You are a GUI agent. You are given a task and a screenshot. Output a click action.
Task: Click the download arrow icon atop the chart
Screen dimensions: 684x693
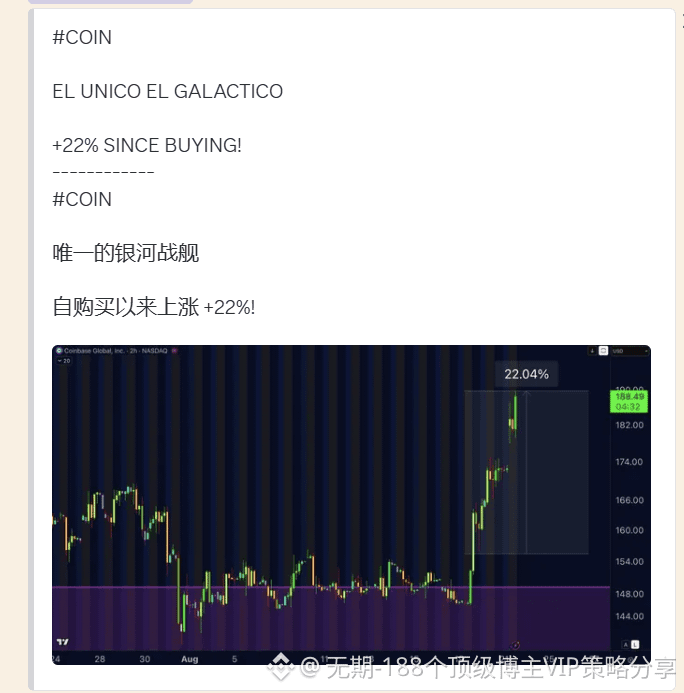592,351
